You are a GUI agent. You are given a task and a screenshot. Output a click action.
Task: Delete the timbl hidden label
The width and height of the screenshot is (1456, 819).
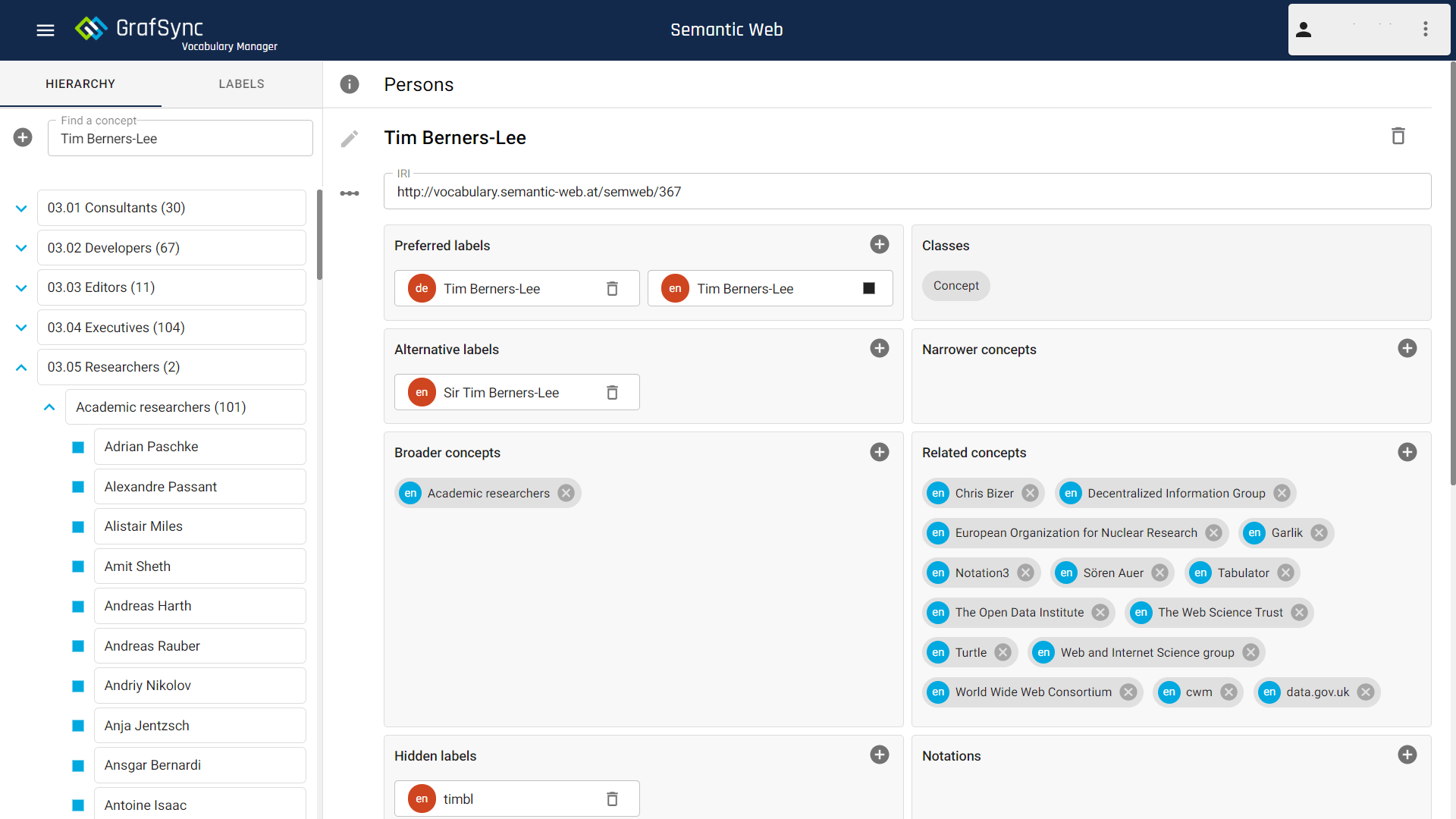tap(612, 799)
